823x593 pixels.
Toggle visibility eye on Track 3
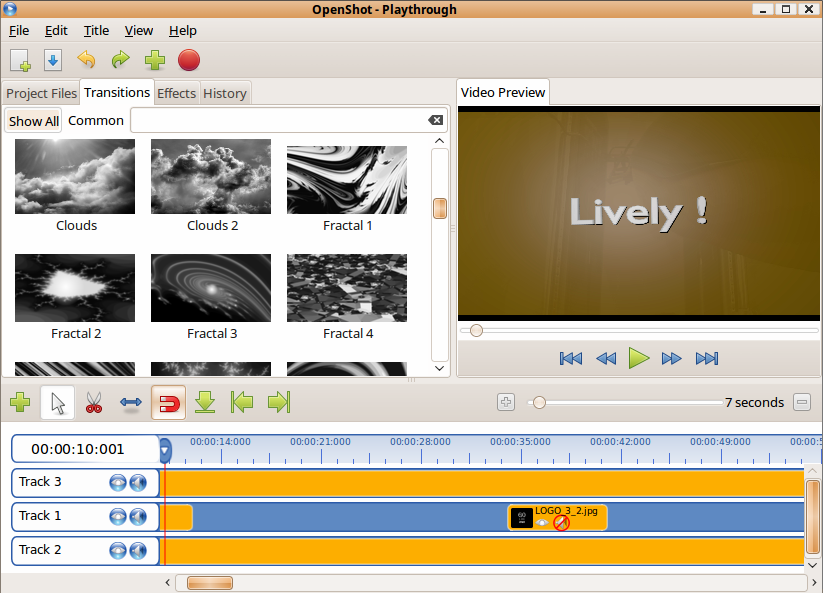[118, 483]
